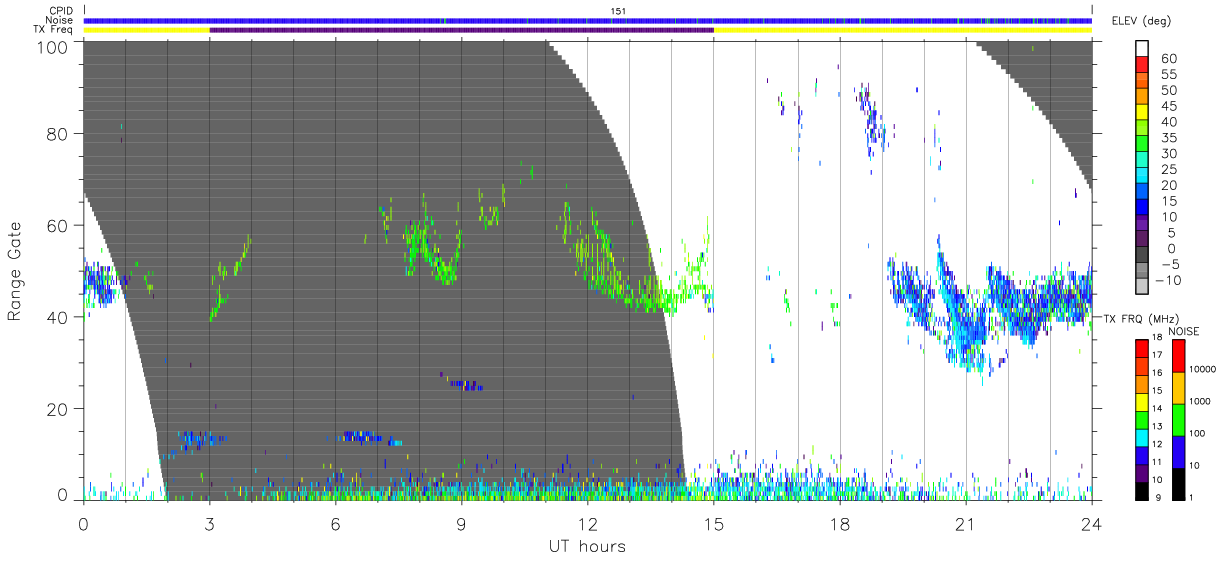Click the UT hours axis title
Image resolution: width=1228 pixels, height=567 pixels.
(587, 546)
